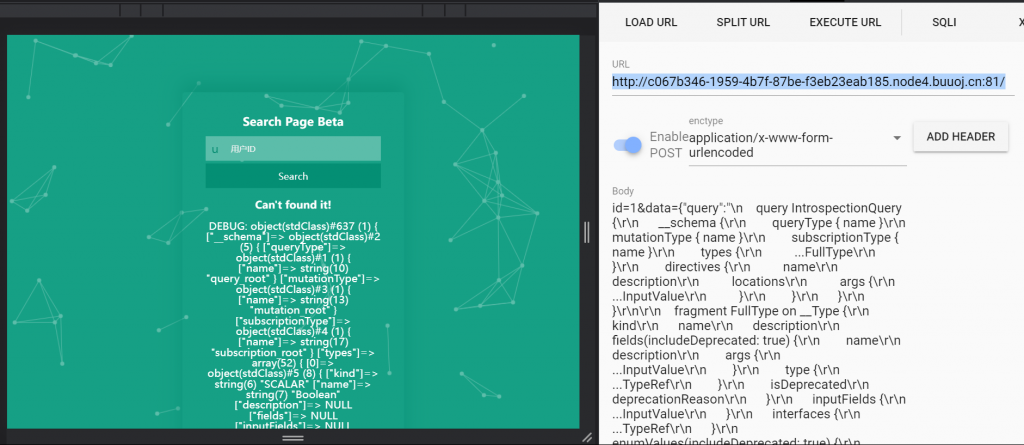Click inside the Body textarea
Screen dimensions: 1024x445
point(812,320)
